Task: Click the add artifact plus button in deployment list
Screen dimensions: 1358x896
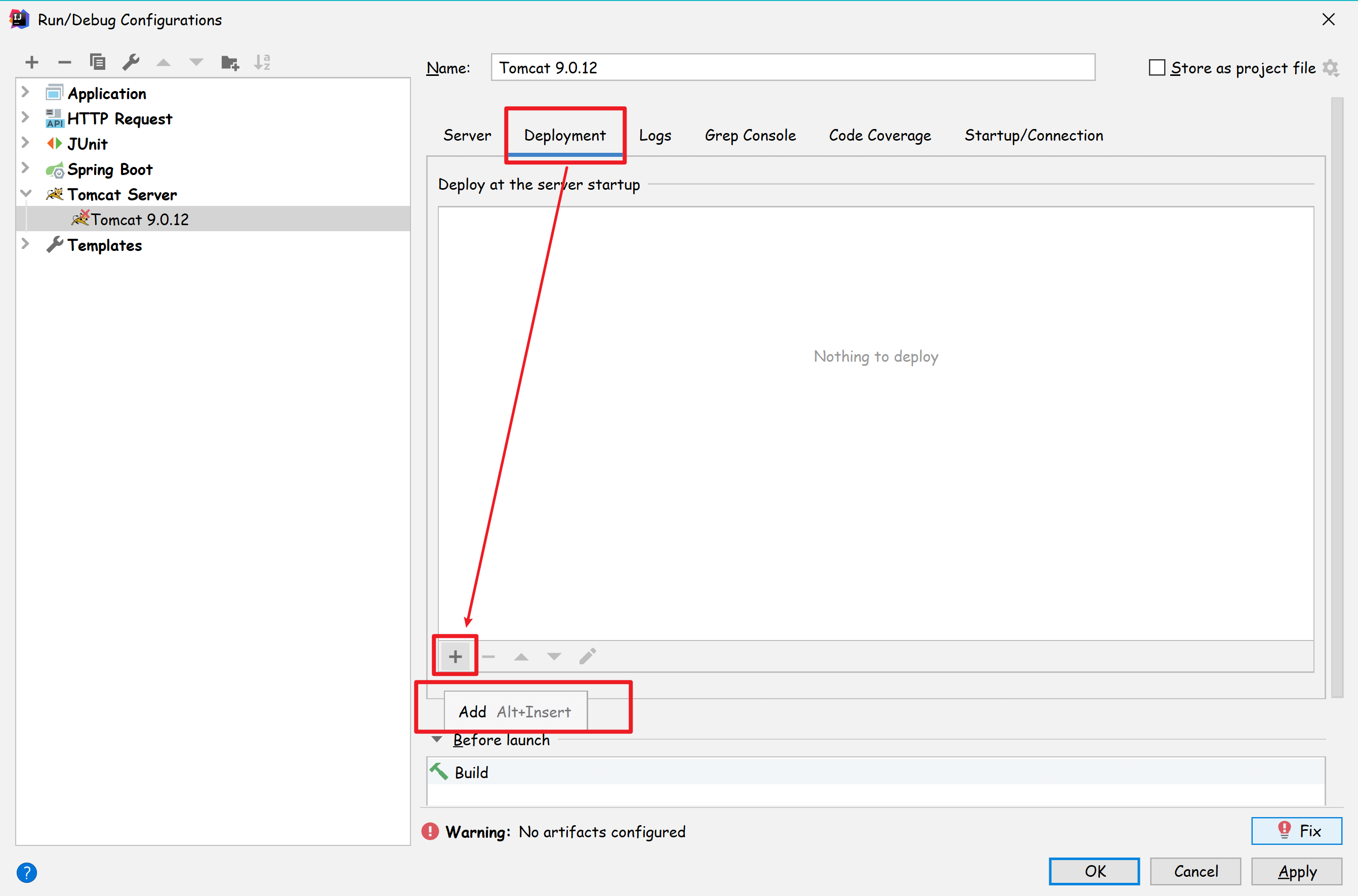Action: (x=455, y=656)
